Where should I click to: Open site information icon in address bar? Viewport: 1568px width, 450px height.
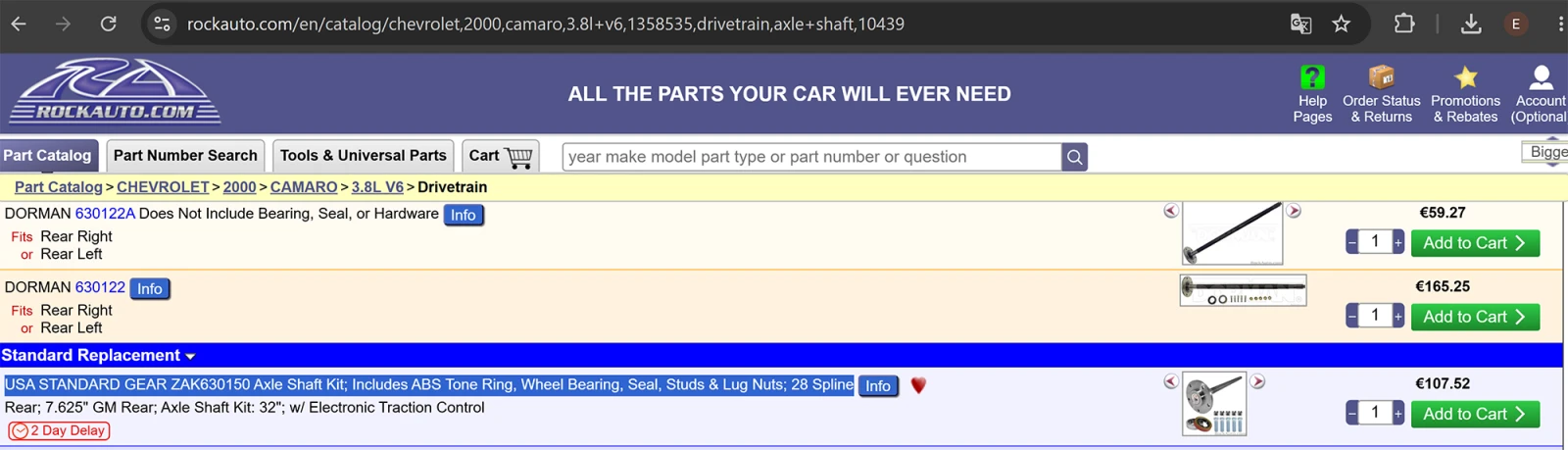point(163,24)
